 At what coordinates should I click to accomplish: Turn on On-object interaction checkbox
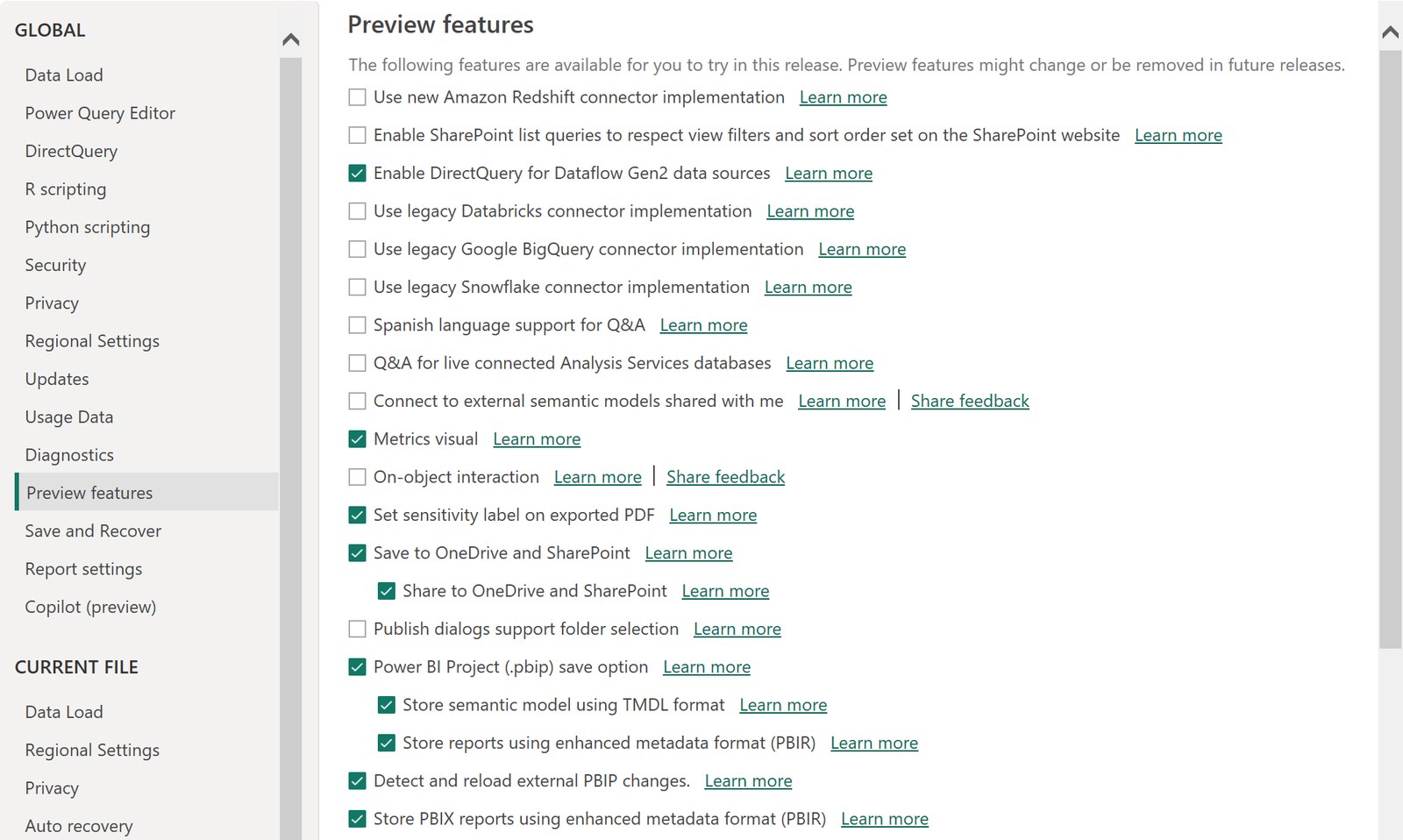[x=357, y=477]
